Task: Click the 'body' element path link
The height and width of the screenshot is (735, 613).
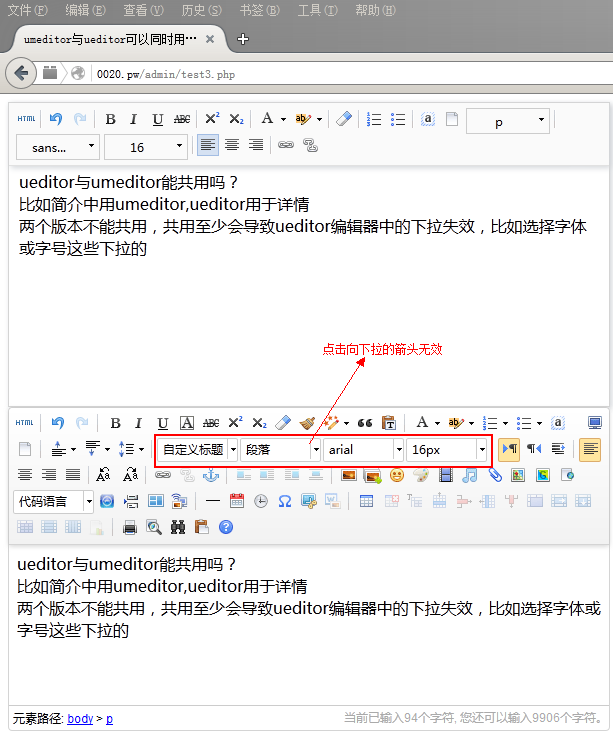Action: click(80, 719)
